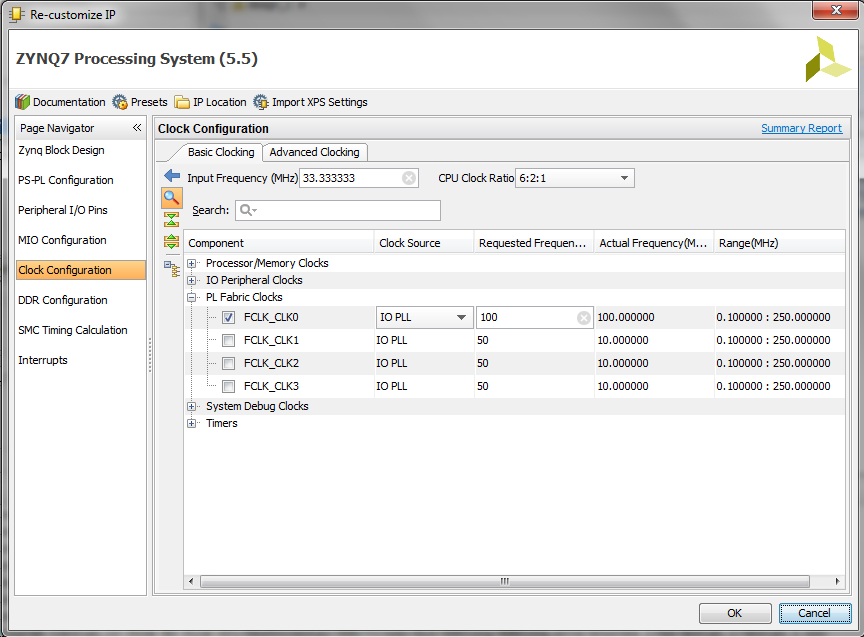864x637 pixels.
Task: Open FCLK_CLK0 clock source dropdown
Action: (424, 317)
